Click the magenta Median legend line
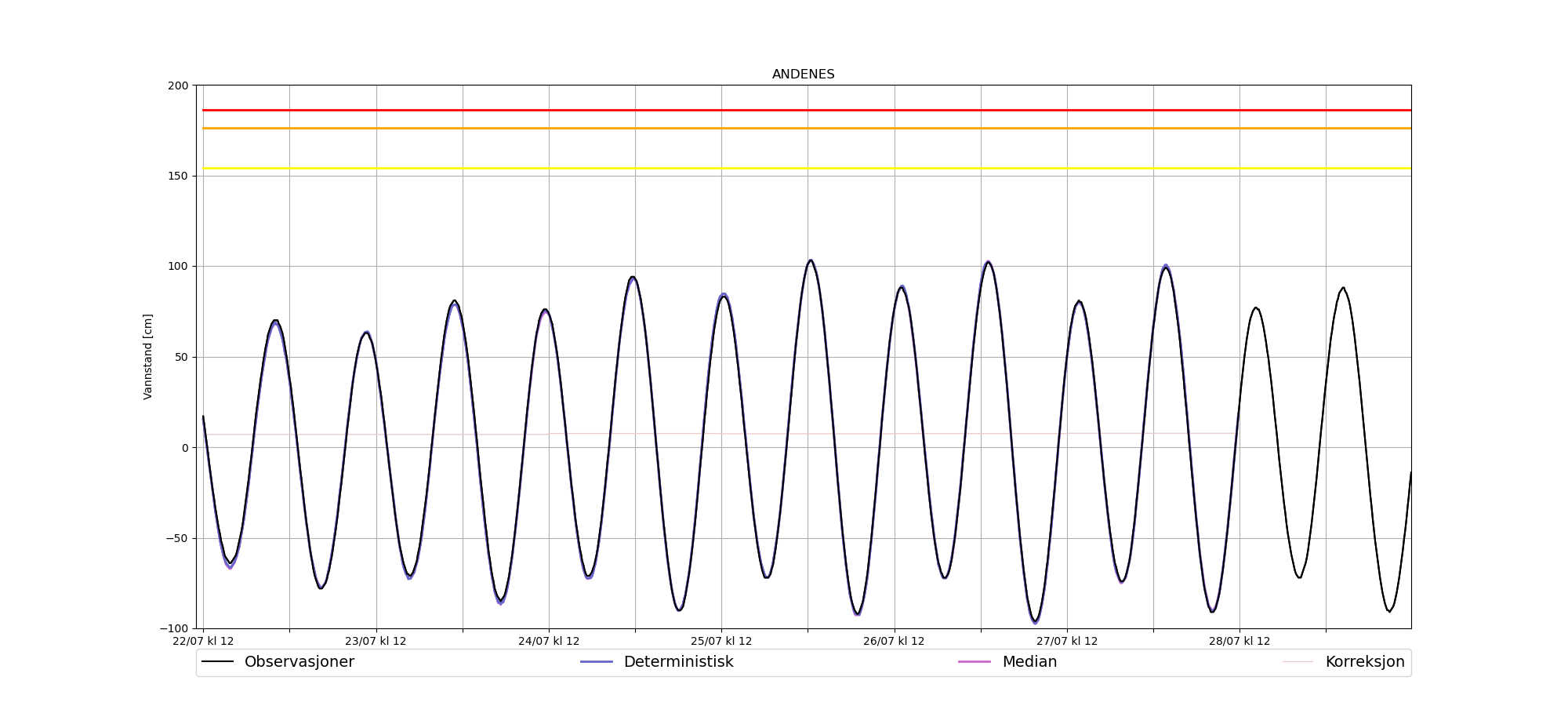 tap(975, 662)
